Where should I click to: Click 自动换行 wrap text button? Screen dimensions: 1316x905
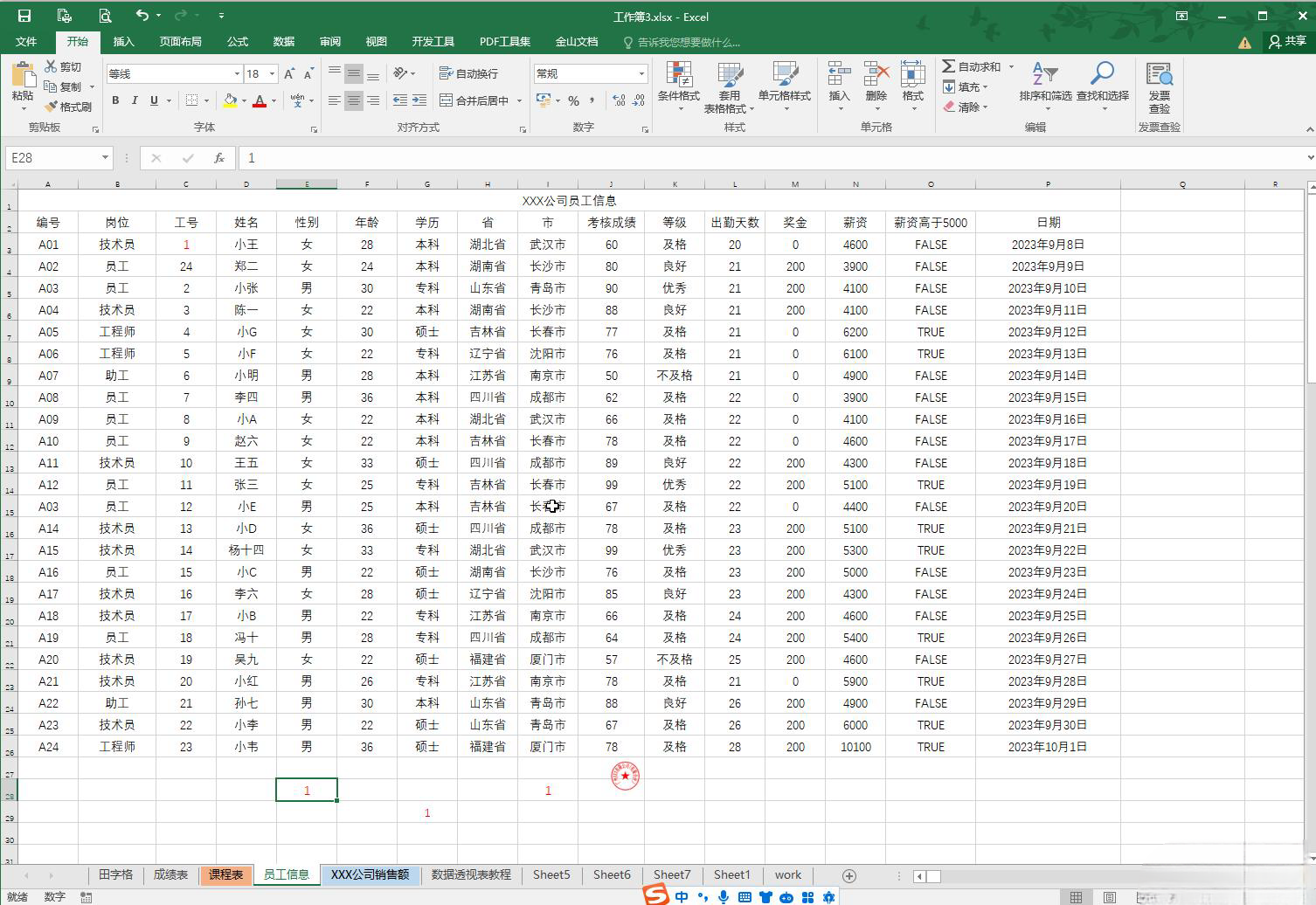point(469,73)
